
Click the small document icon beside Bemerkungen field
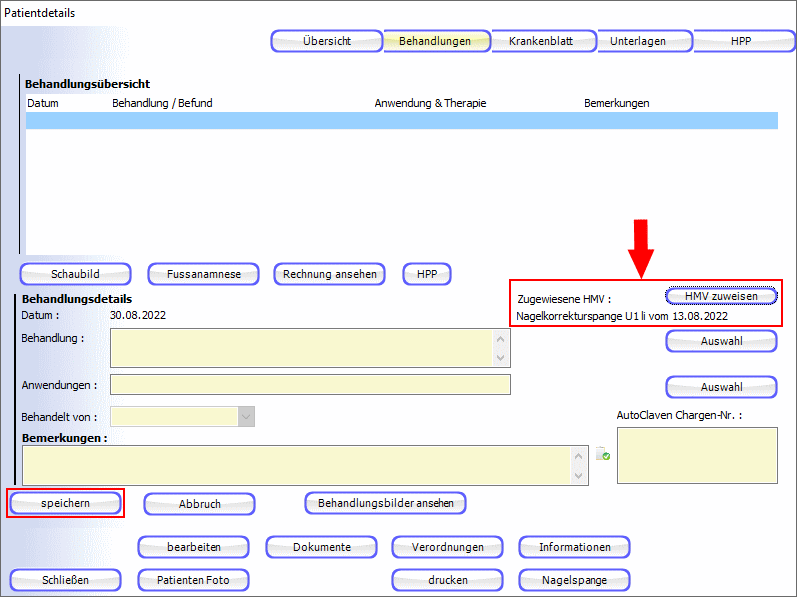pyautogui.click(x=603, y=454)
